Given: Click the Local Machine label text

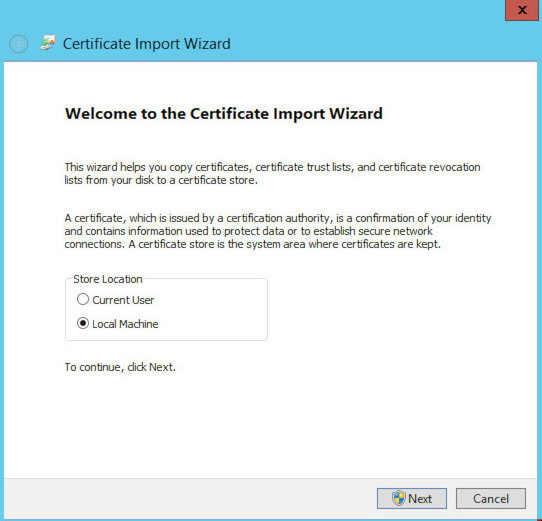Looking at the screenshot, I should point(125,324).
